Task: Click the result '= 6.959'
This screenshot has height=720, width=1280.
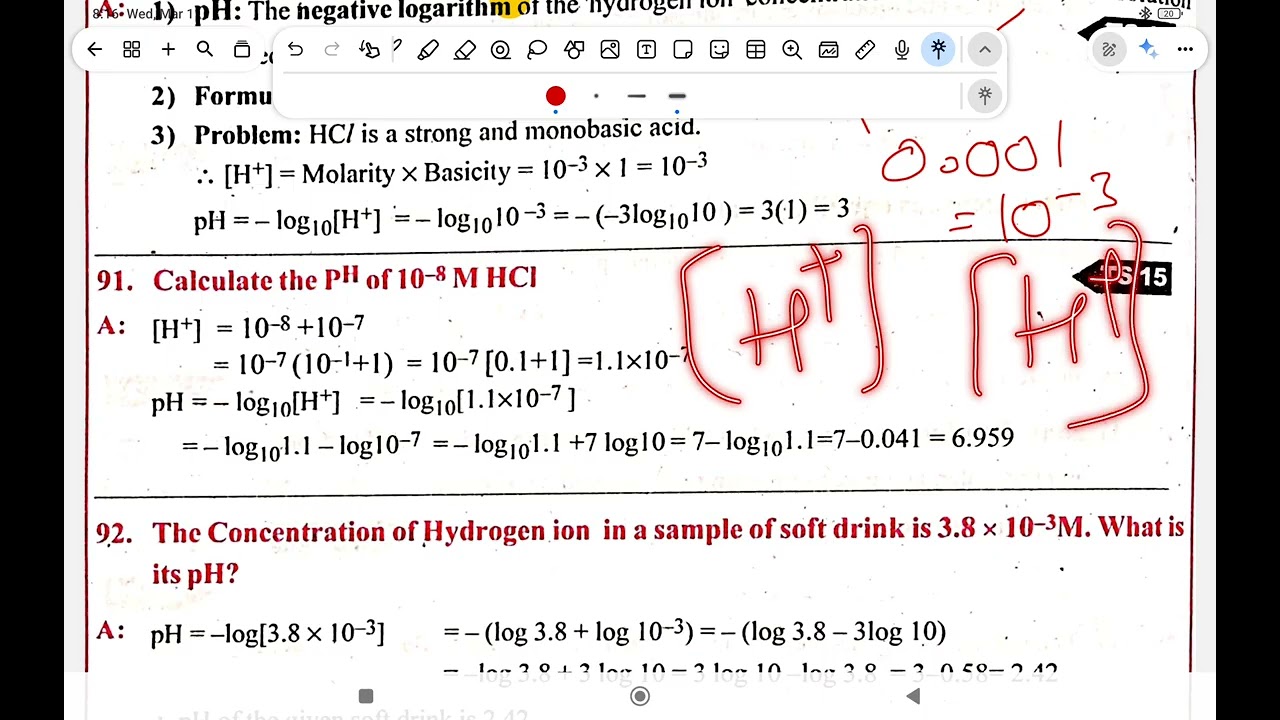Action: pyautogui.click(x=971, y=437)
